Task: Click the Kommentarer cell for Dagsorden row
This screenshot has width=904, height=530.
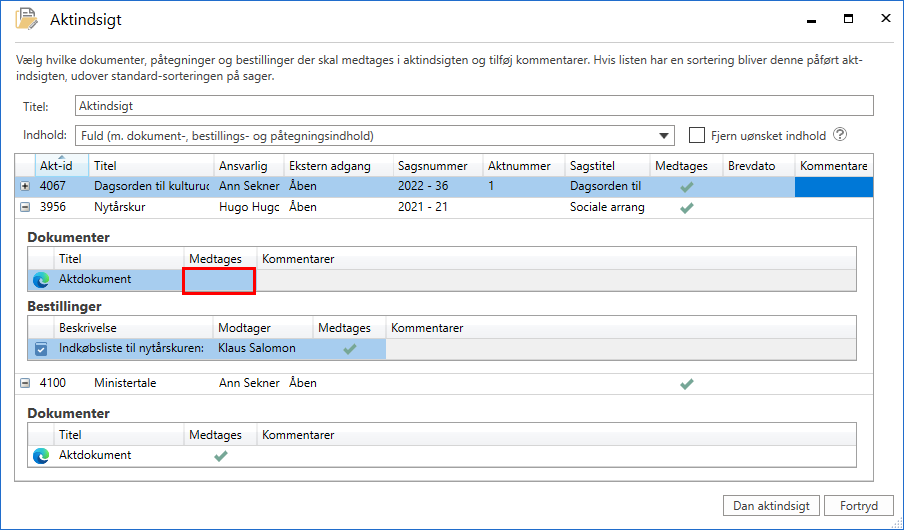Action: pos(833,187)
